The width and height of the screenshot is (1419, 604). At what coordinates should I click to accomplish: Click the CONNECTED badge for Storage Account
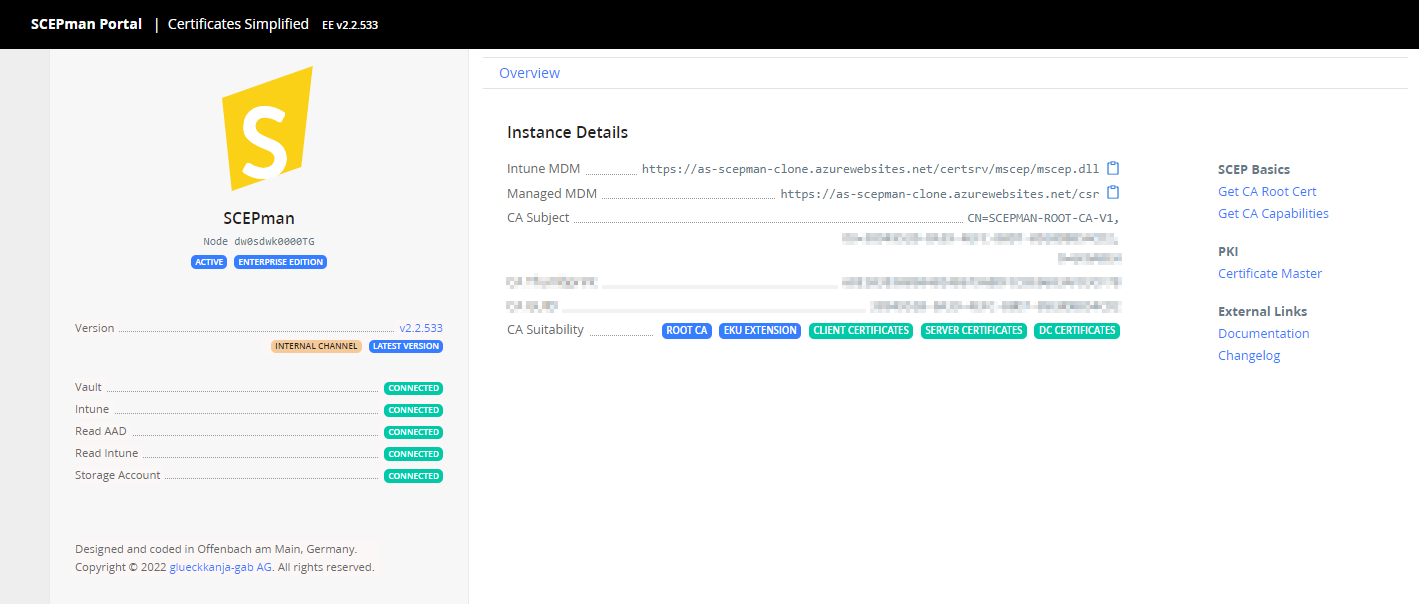414,476
